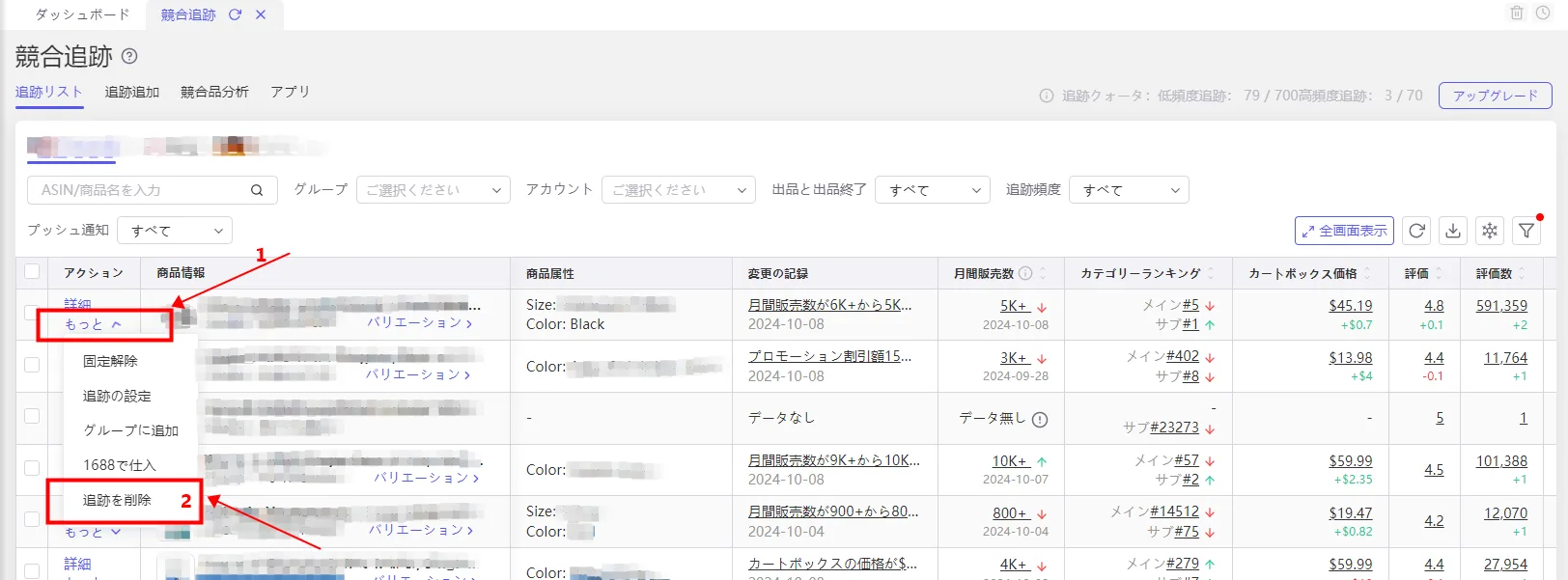Tick checkbox of the $45.19 product row
The height and width of the screenshot is (580, 1568).
pyautogui.click(x=32, y=314)
